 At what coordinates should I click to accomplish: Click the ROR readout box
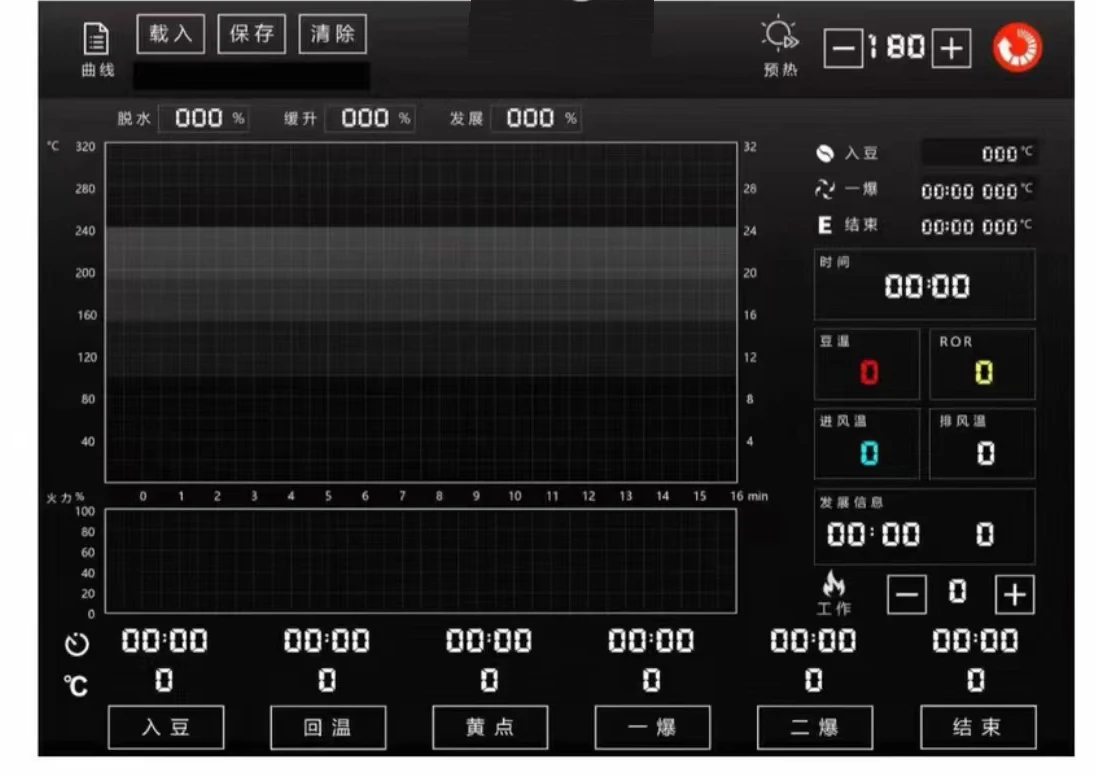coord(982,364)
